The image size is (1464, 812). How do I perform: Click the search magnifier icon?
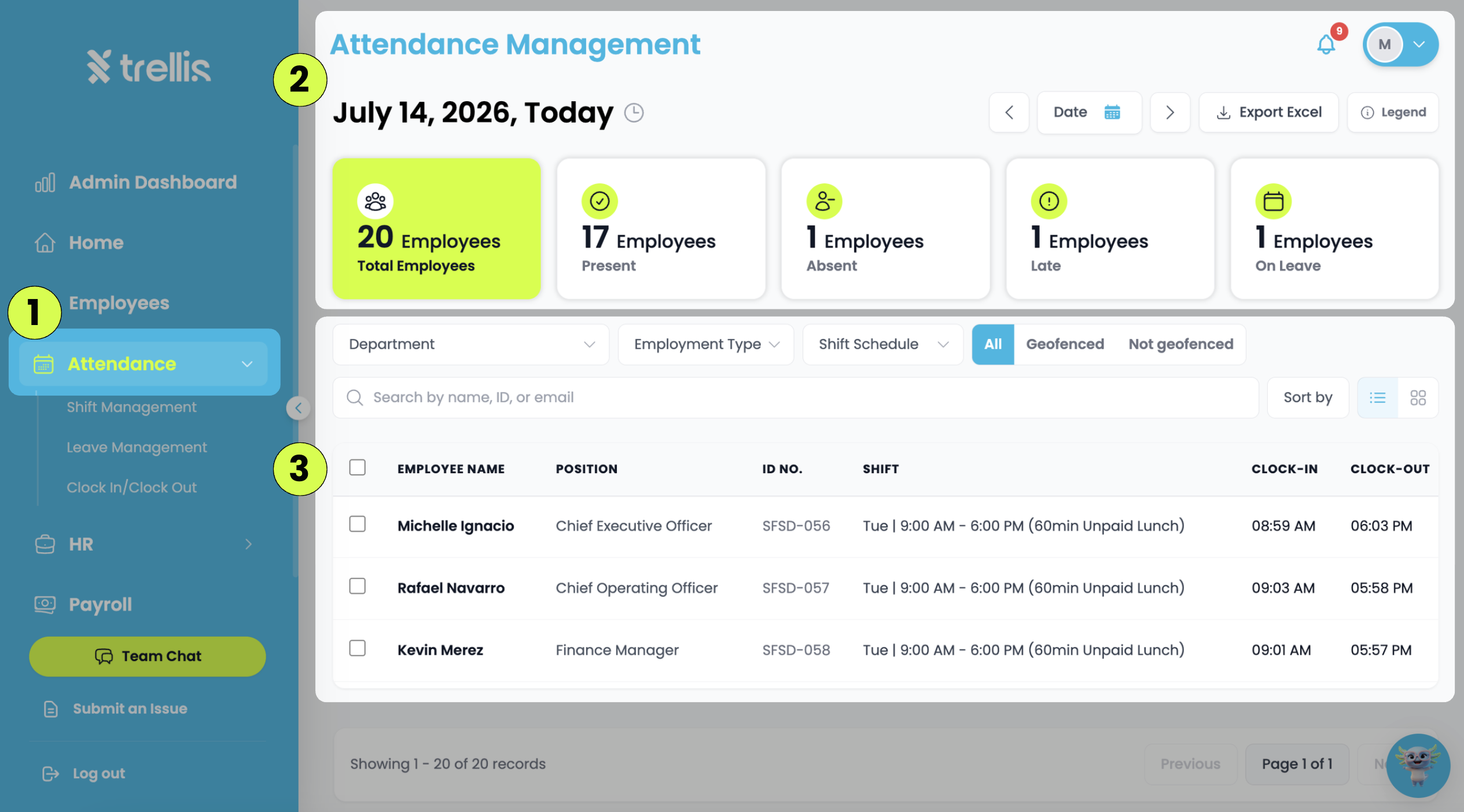pyautogui.click(x=355, y=397)
